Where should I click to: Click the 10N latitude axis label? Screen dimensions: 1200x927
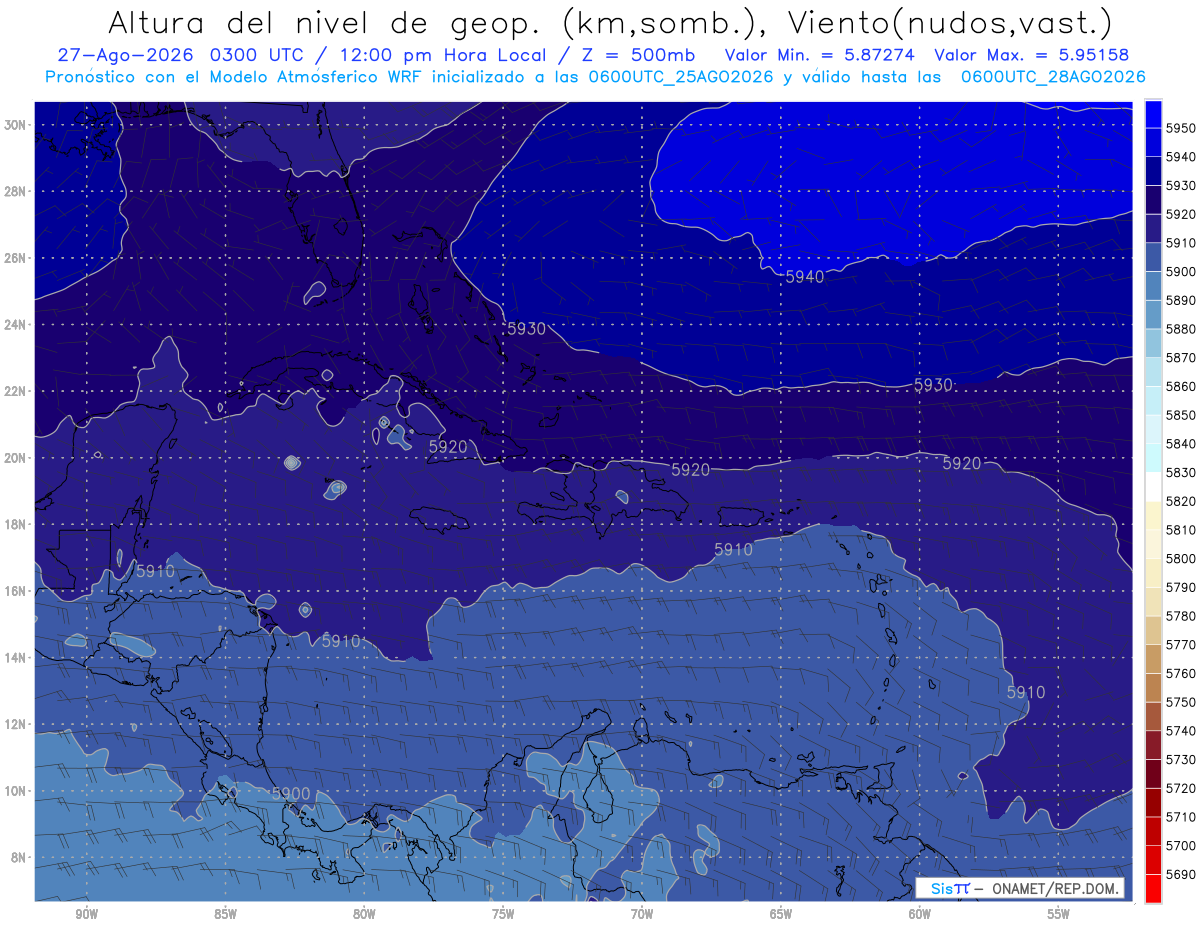coord(15,791)
